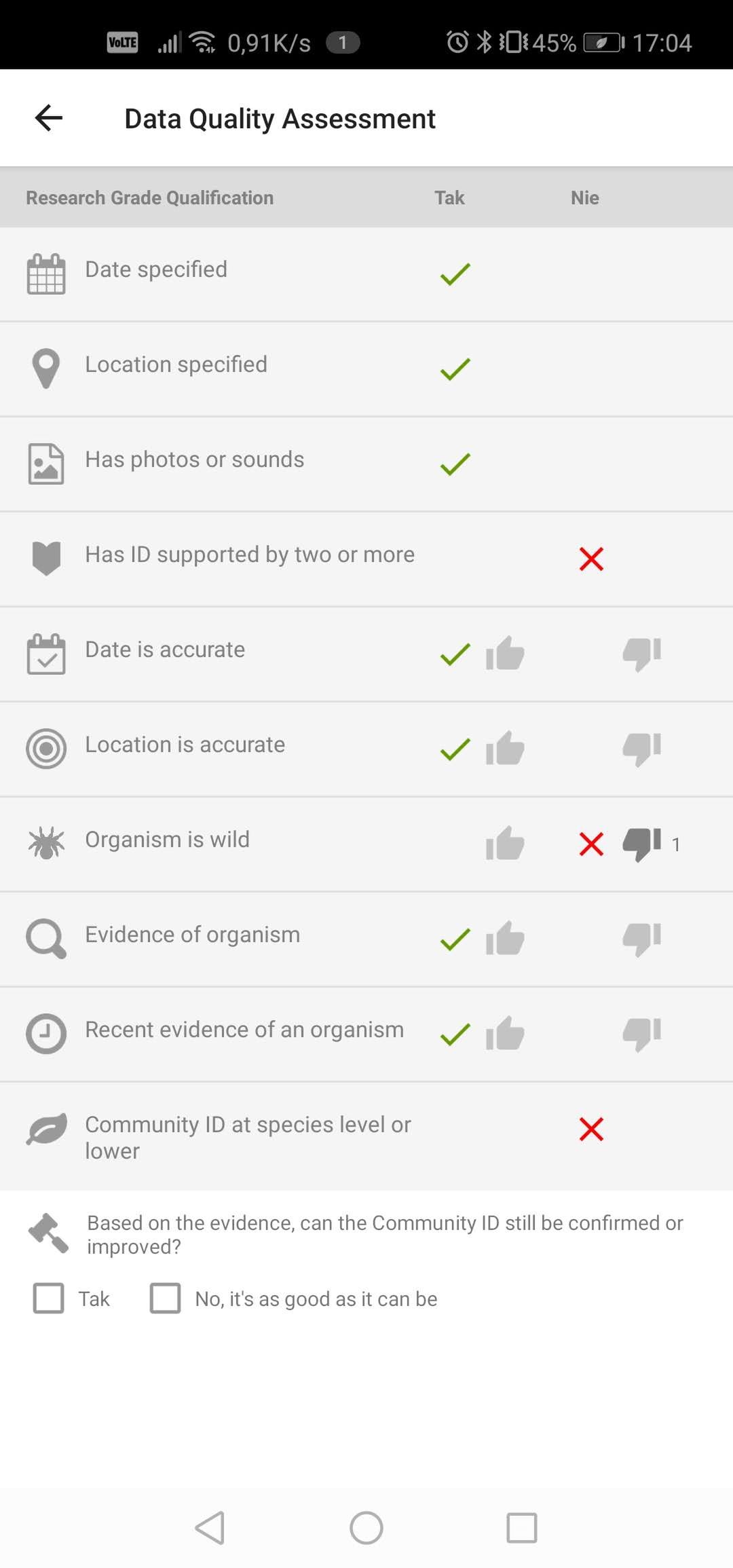Tap the Android home navigation button
Screen dimensions: 733x1568
[366, 1527]
